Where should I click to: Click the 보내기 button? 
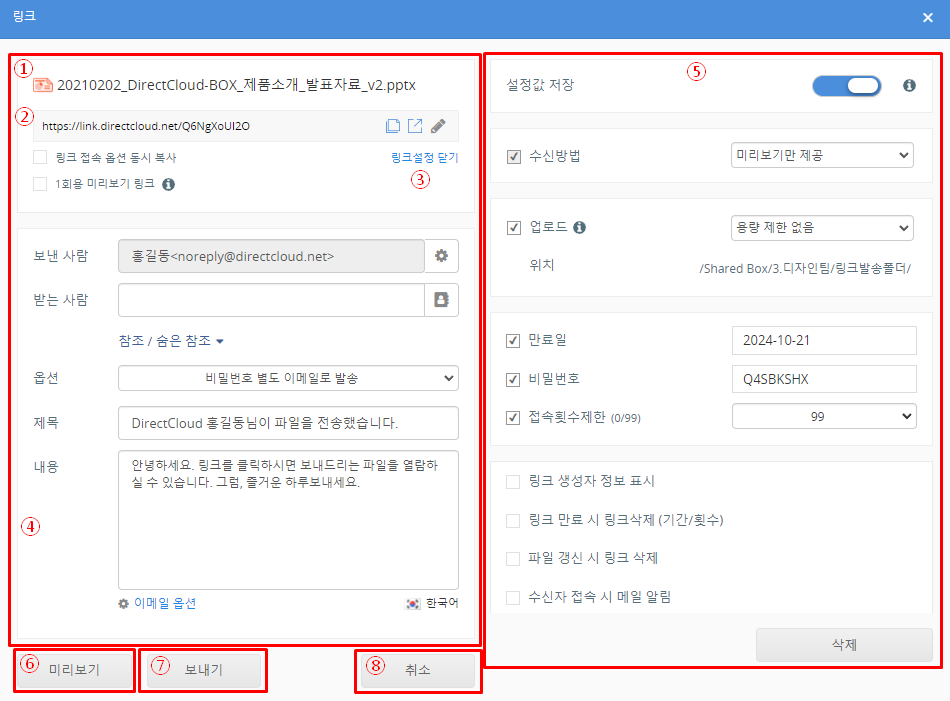[x=204, y=670]
